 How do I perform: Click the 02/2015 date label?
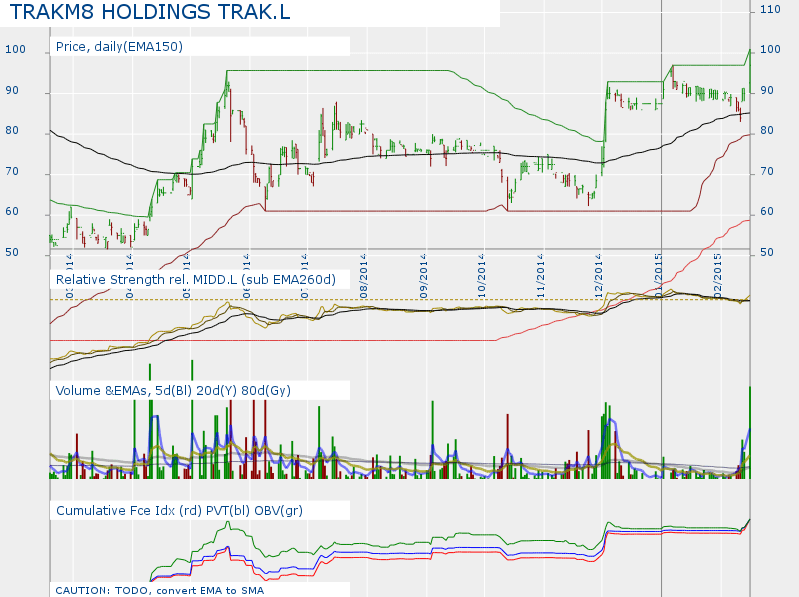click(717, 276)
